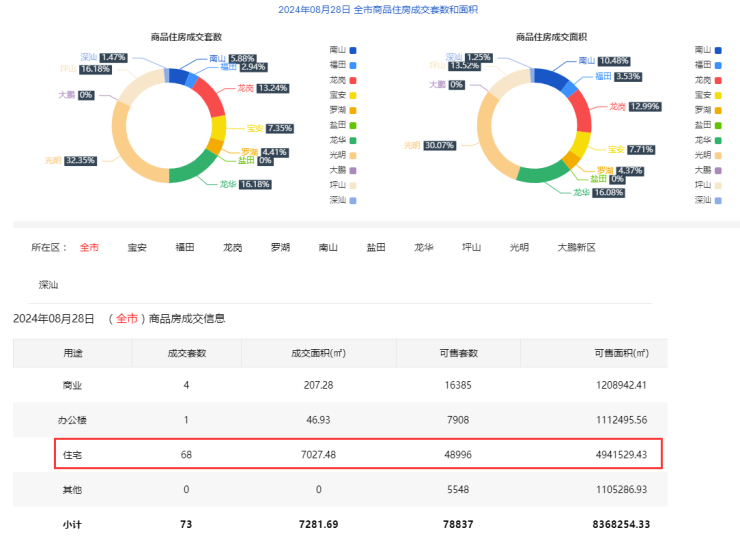Click the 成交面积(㎡) column header
This screenshot has width=740, height=545.
click(318, 353)
